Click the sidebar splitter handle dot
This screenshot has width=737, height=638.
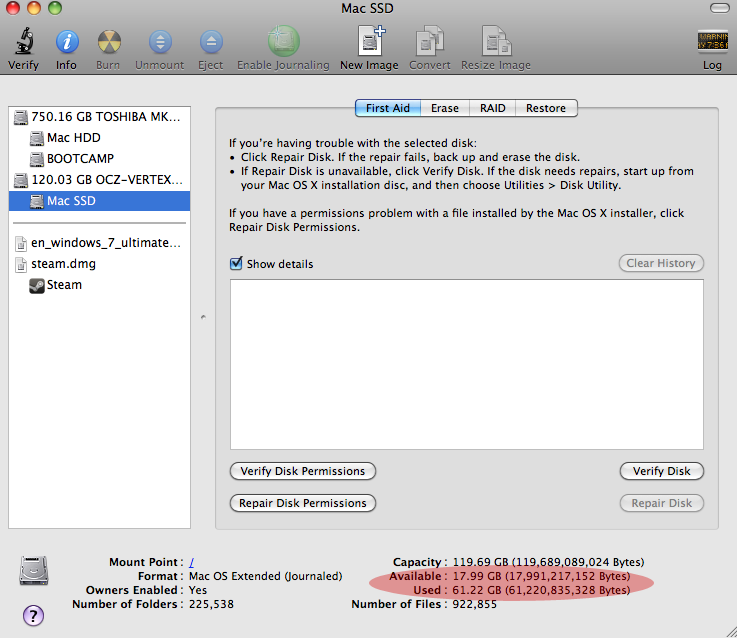click(x=203, y=317)
